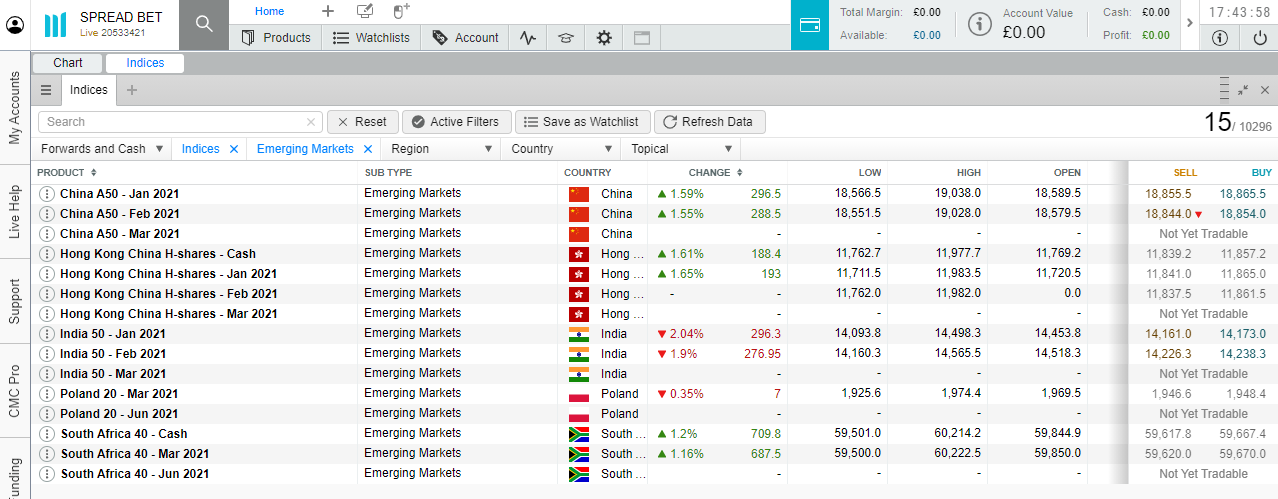Viewport: 1278px width, 499px height.
Task: Click sell price 14,226.3 for India 50 Feb
Action: click(x=1168, y=354)
